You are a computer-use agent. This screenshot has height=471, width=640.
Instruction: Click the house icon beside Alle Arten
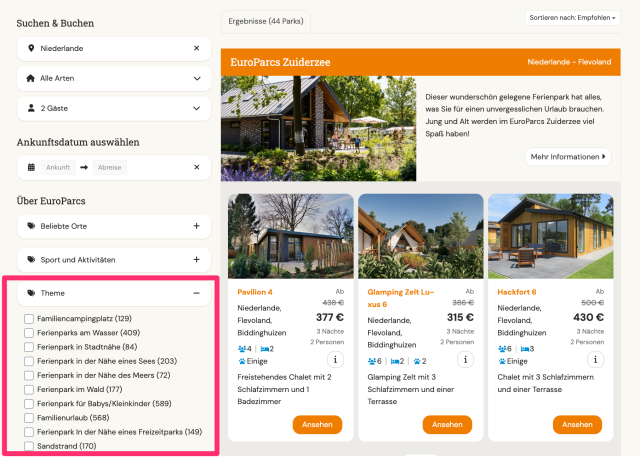tap(31, 78)
